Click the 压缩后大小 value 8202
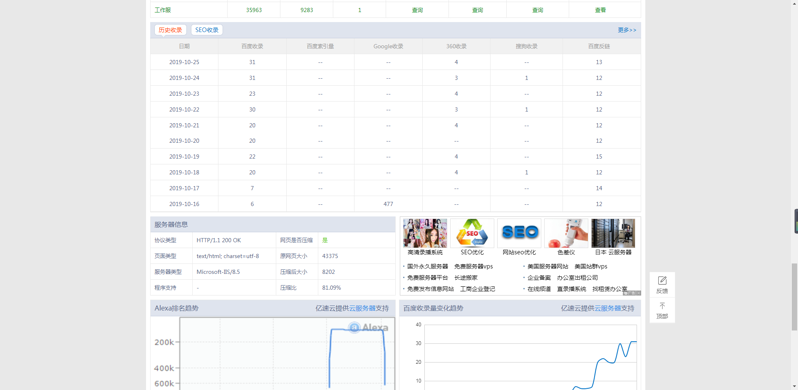 pyautogui.click(x=328, y=272)
